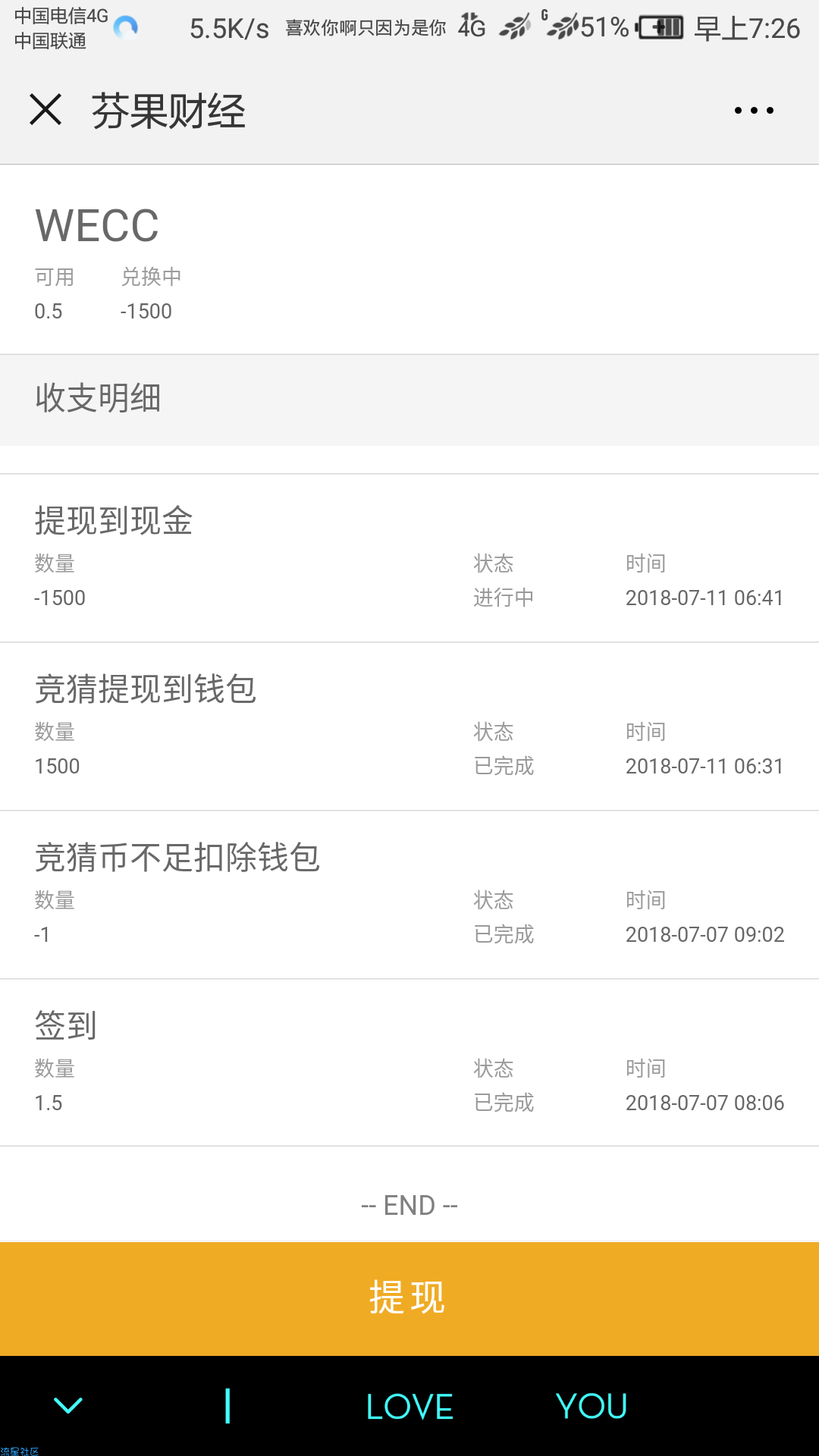Tap the WECC asset title

point(97,225)
